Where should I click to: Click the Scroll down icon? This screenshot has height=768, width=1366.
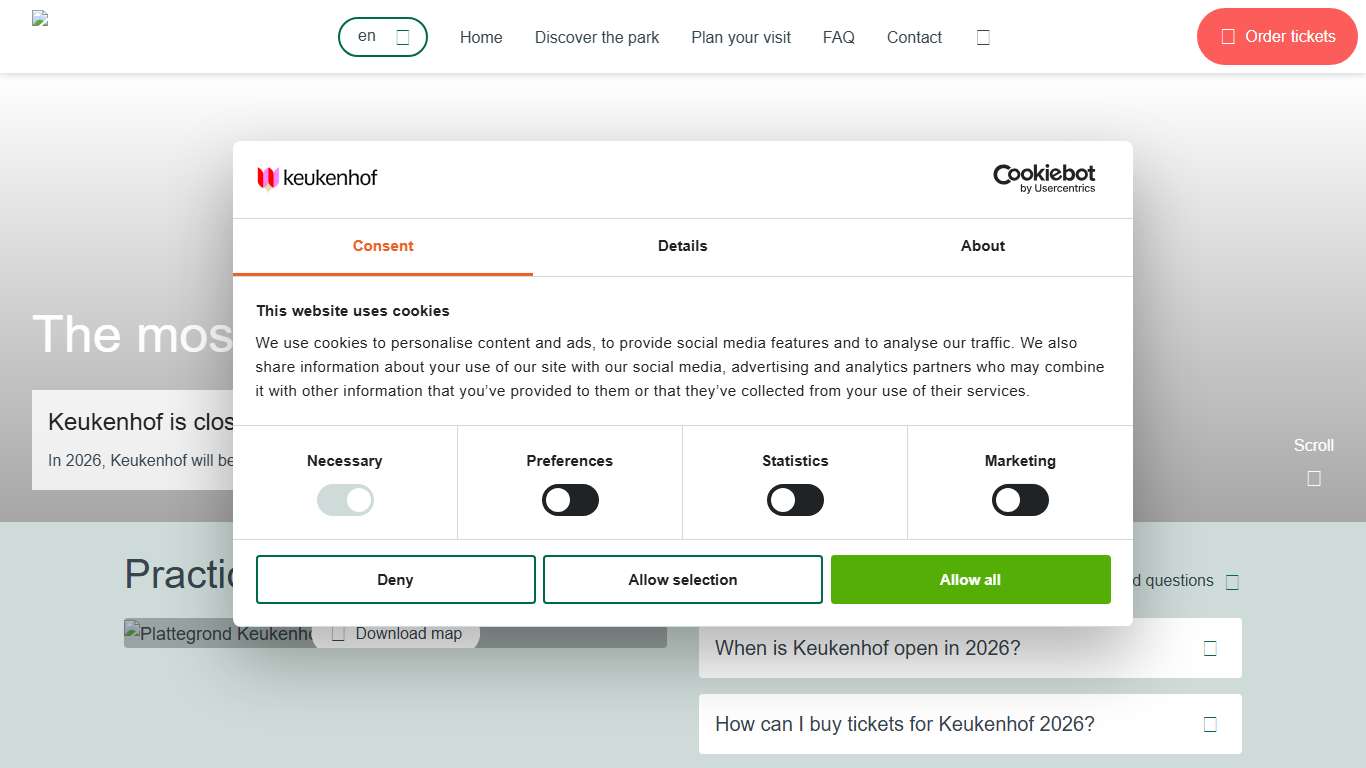pos(1313,478)
